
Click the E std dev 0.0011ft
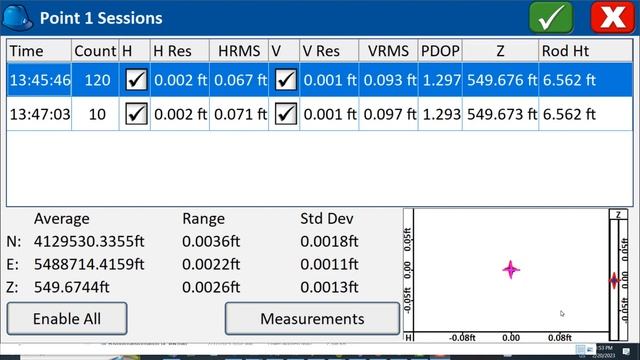pyautogui.click(x=329, y=264)
